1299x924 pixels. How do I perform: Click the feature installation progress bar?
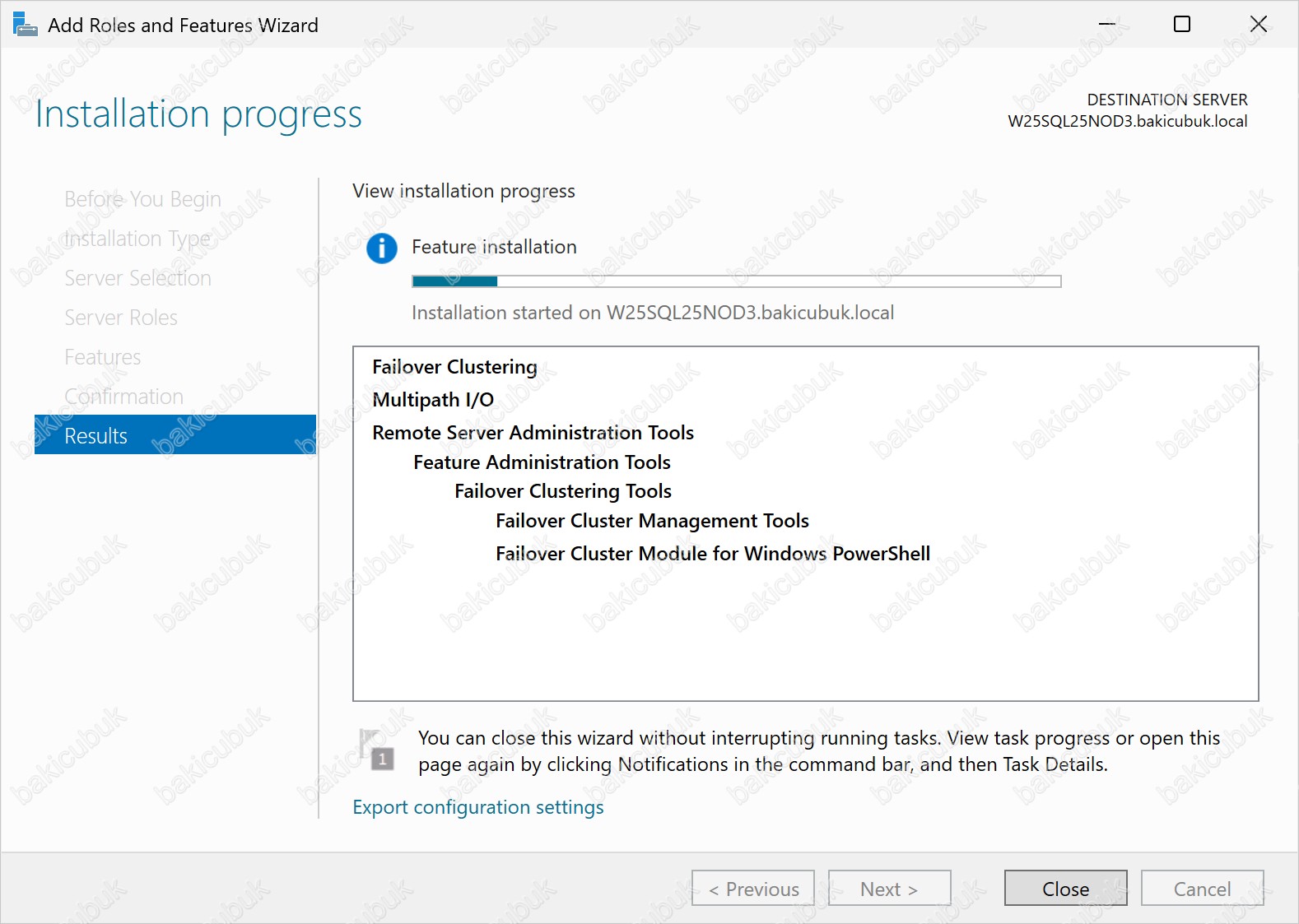pos(736,281)
